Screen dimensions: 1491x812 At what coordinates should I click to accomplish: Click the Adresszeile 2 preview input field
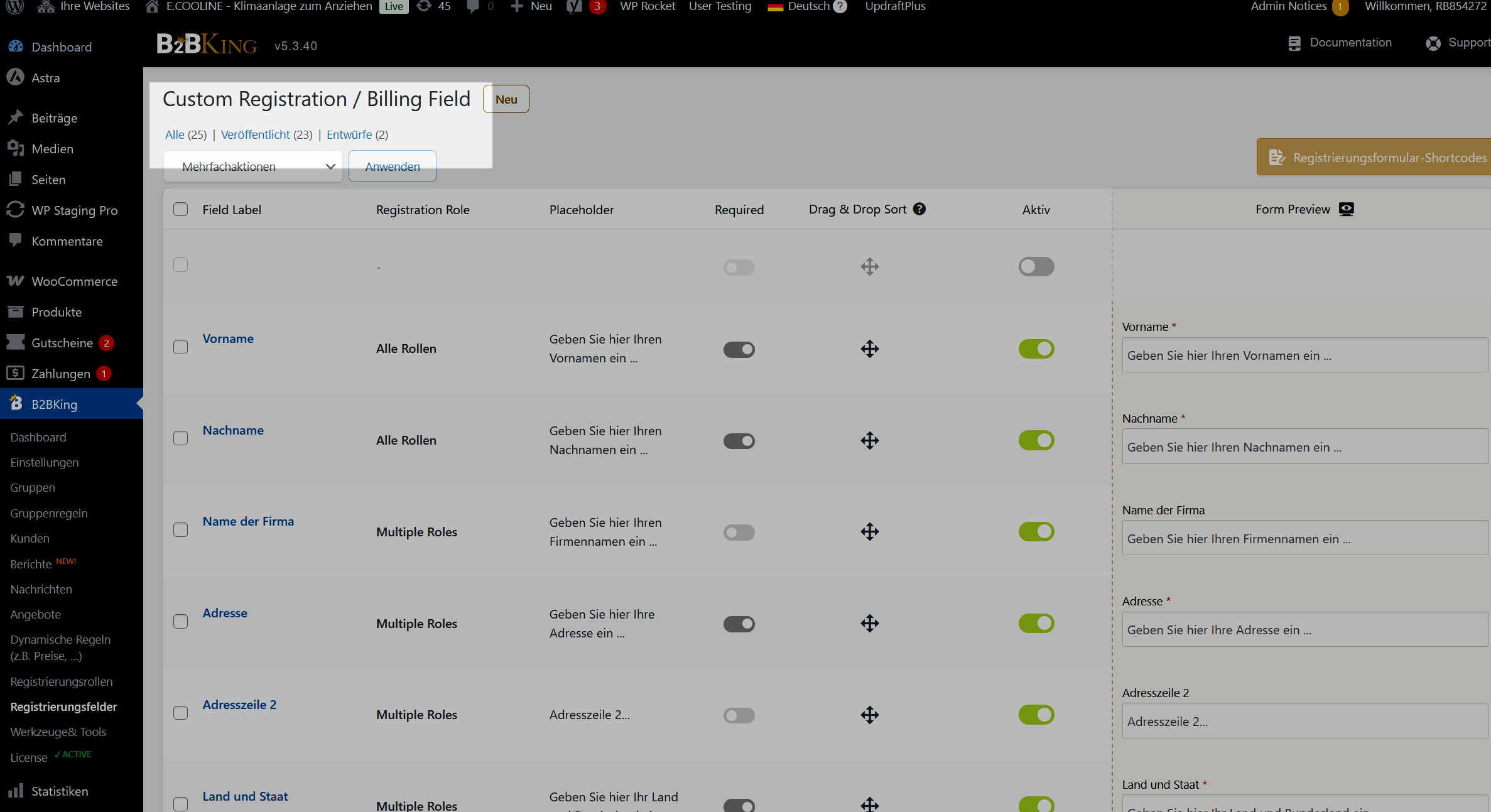tap(1305, 721)
